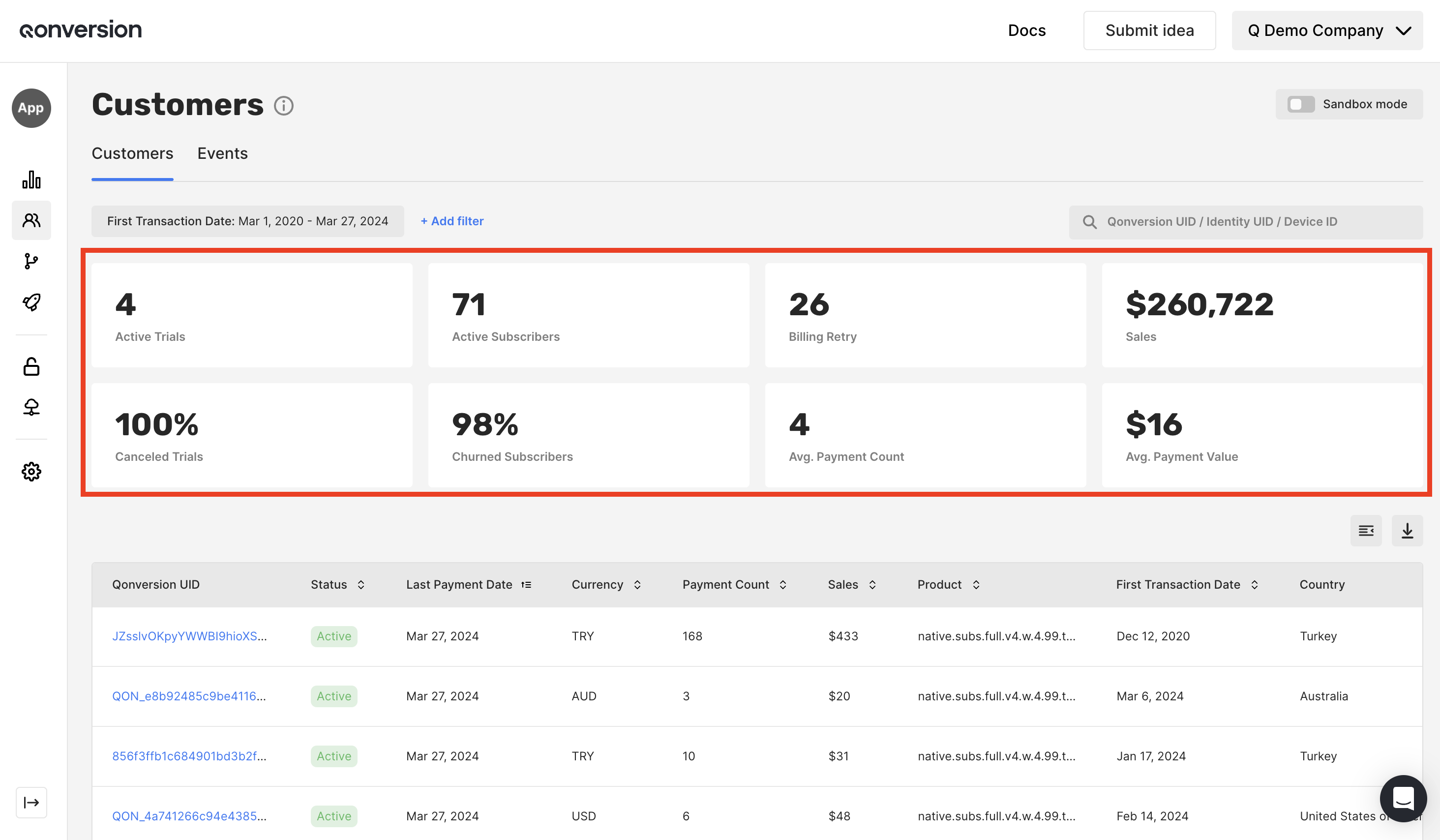Open the chat support bubble
1440x840 pixels.
pyautogui.click(x=1403, y=798)
